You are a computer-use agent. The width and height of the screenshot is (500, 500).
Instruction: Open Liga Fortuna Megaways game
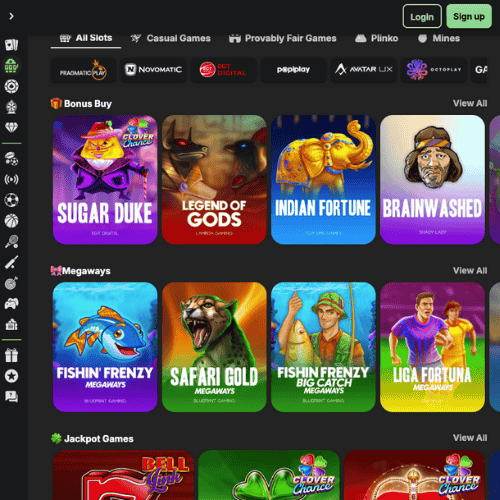click(x=432, y=347)
